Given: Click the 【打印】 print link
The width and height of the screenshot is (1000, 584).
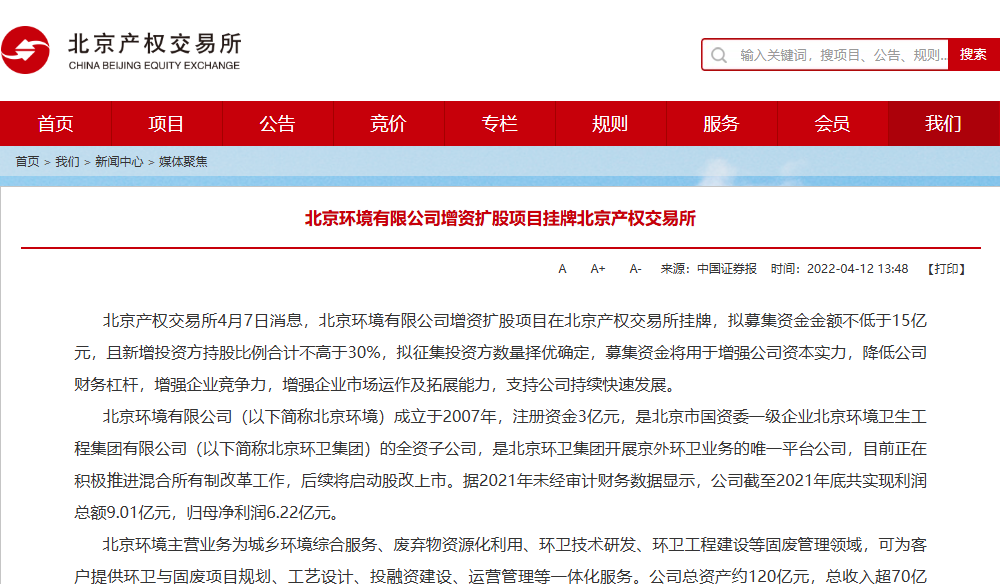Looking at the screenshot, I should pyautogui.click(x=946, y=269).
